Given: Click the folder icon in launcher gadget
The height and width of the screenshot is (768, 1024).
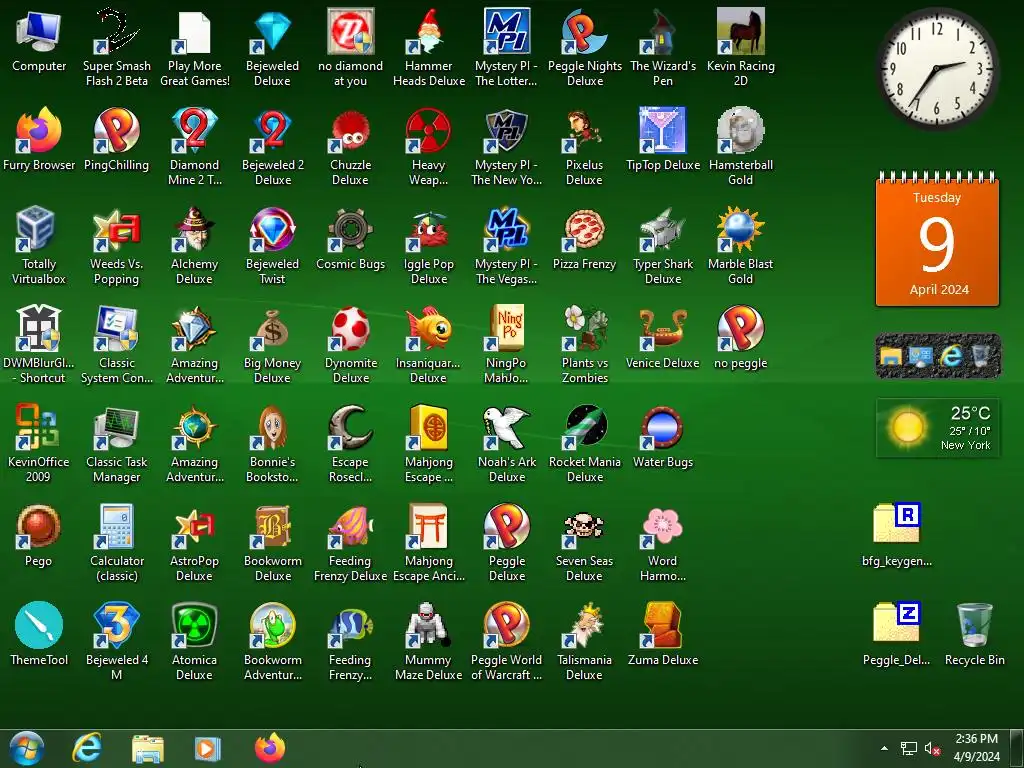Looking at the screenshot, I should (891, 356).
